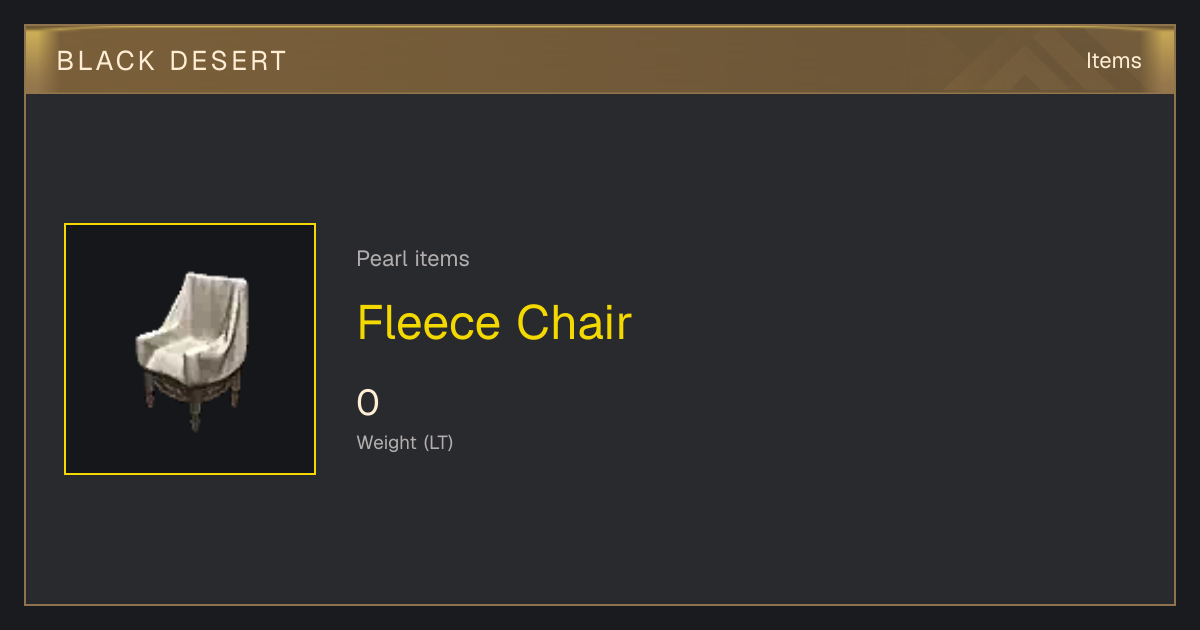Open the Items link in header
Image resolution: width=1200 pixels, height=630 pixels.
[x=1113, y=61]
